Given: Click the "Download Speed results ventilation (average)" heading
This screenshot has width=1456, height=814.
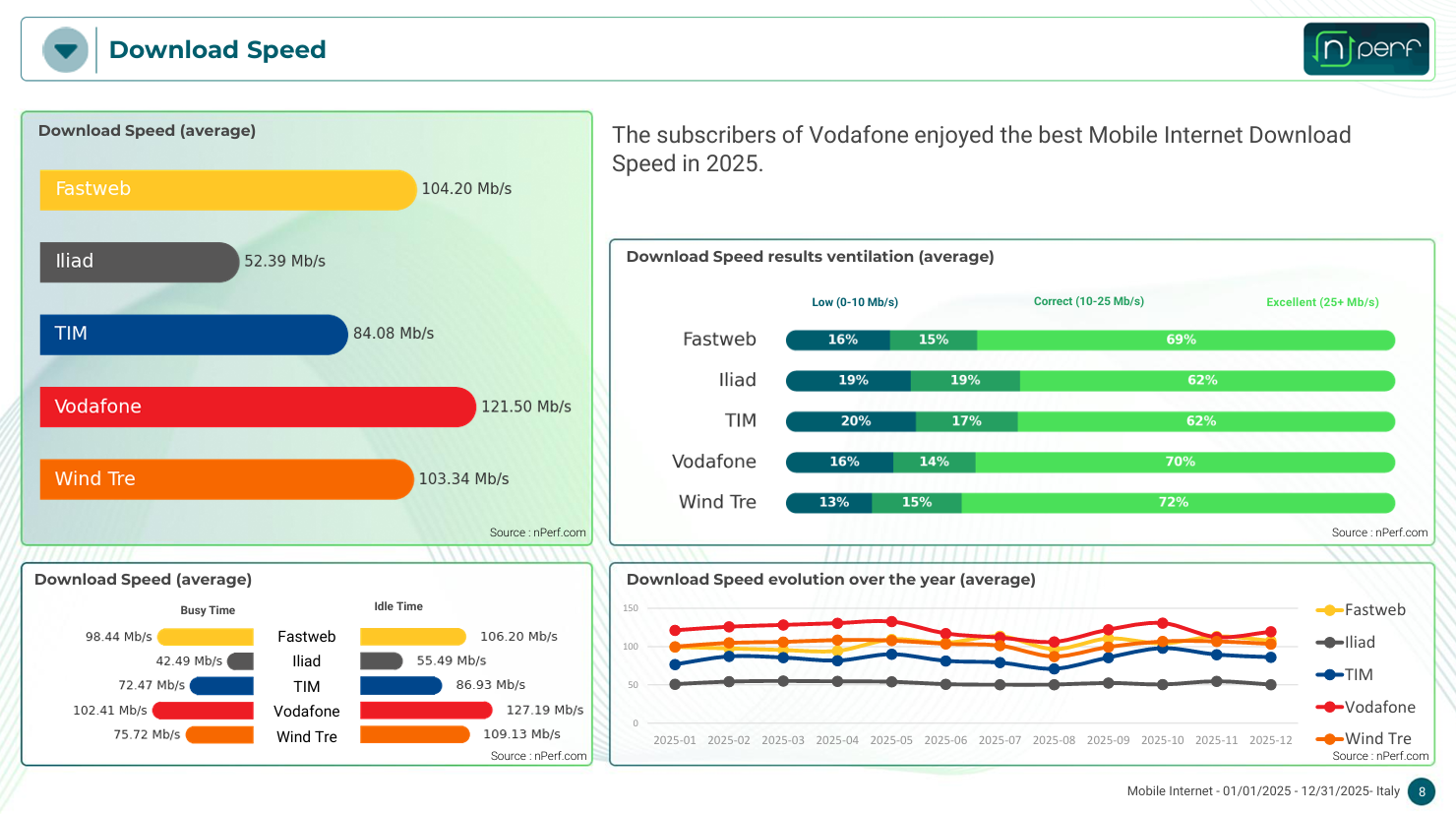Looking at the screenshot, I should tap(810, 257).
